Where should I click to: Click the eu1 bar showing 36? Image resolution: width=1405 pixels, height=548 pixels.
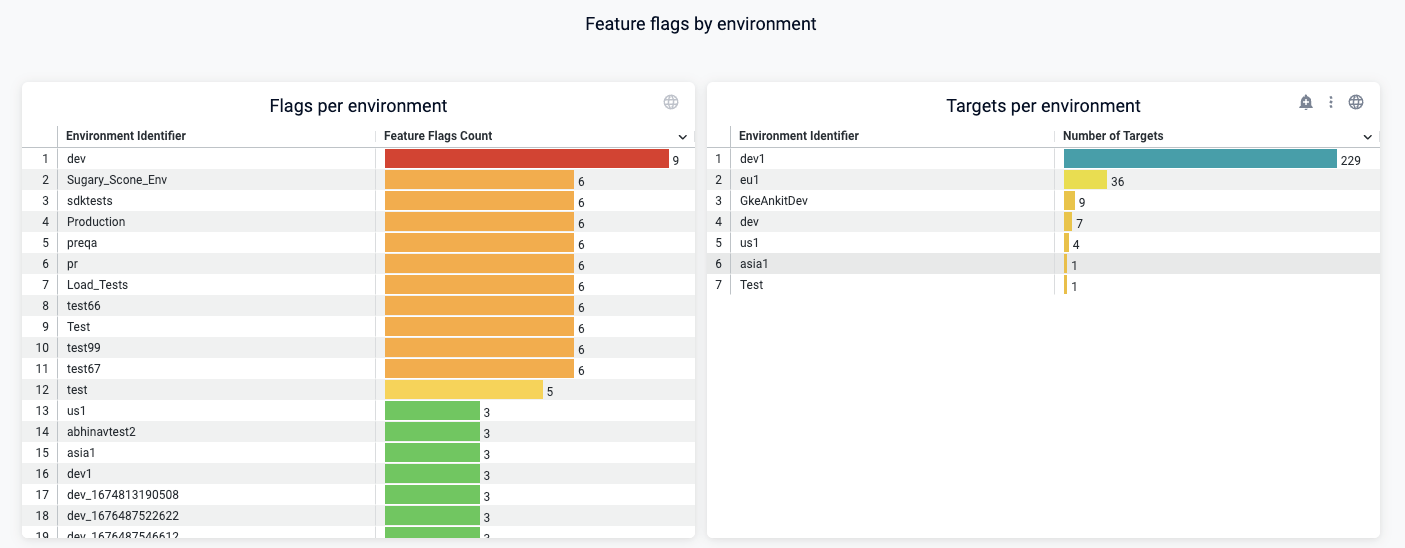point(1085,180)
